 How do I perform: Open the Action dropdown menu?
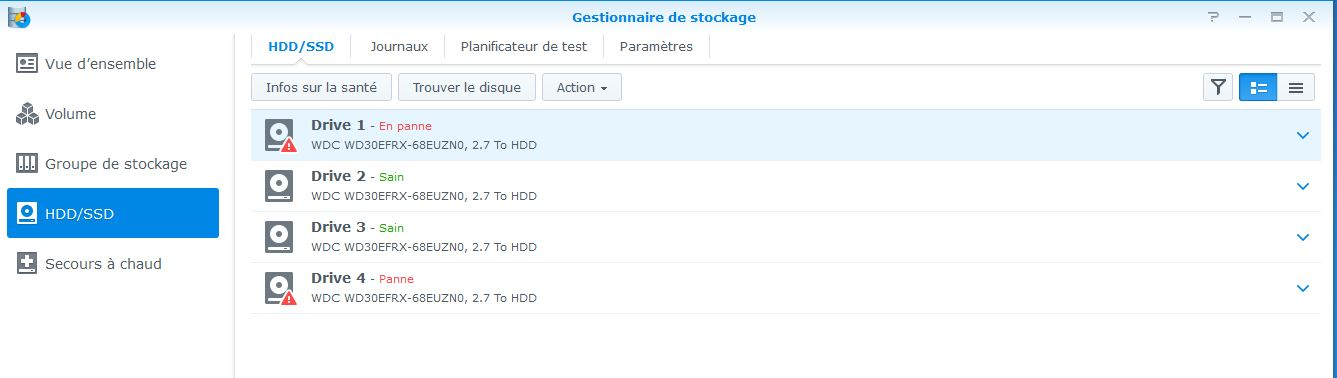pos(582,87)
